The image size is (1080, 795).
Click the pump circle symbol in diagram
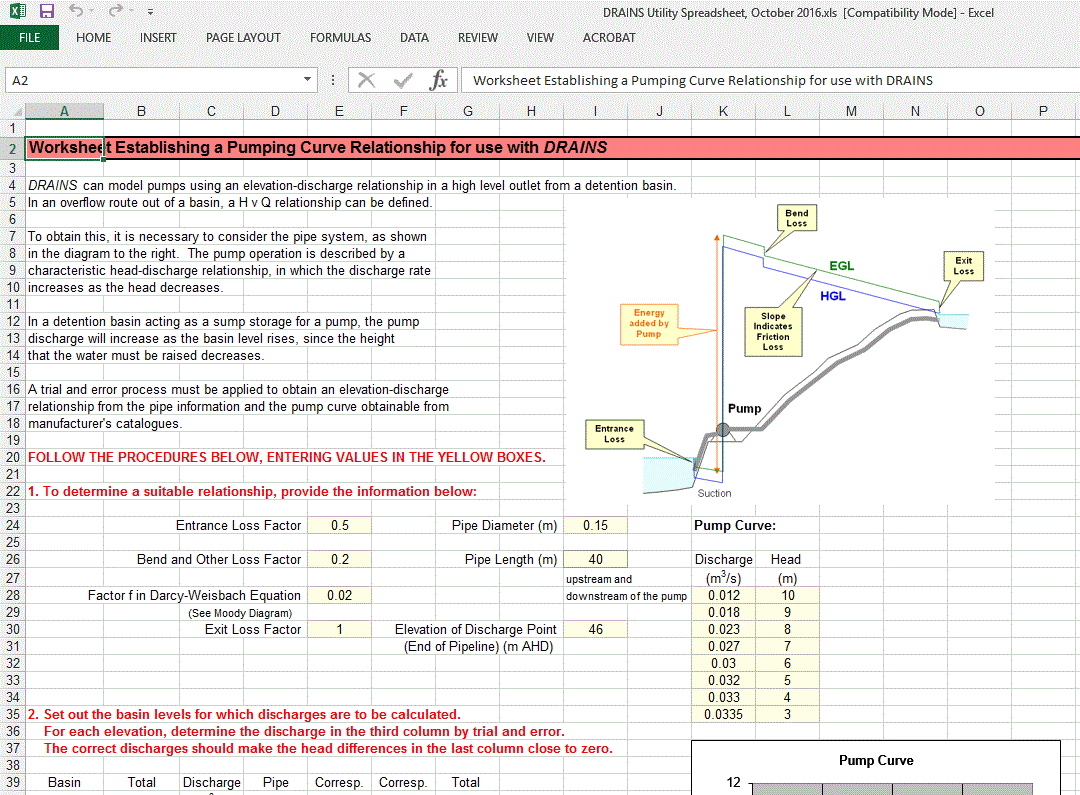[x=723, y=430]
